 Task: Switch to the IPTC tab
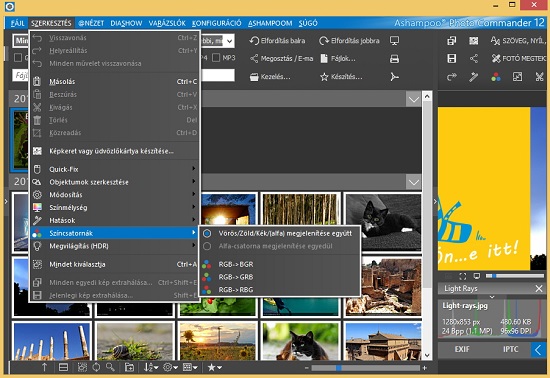coord(510,349)
